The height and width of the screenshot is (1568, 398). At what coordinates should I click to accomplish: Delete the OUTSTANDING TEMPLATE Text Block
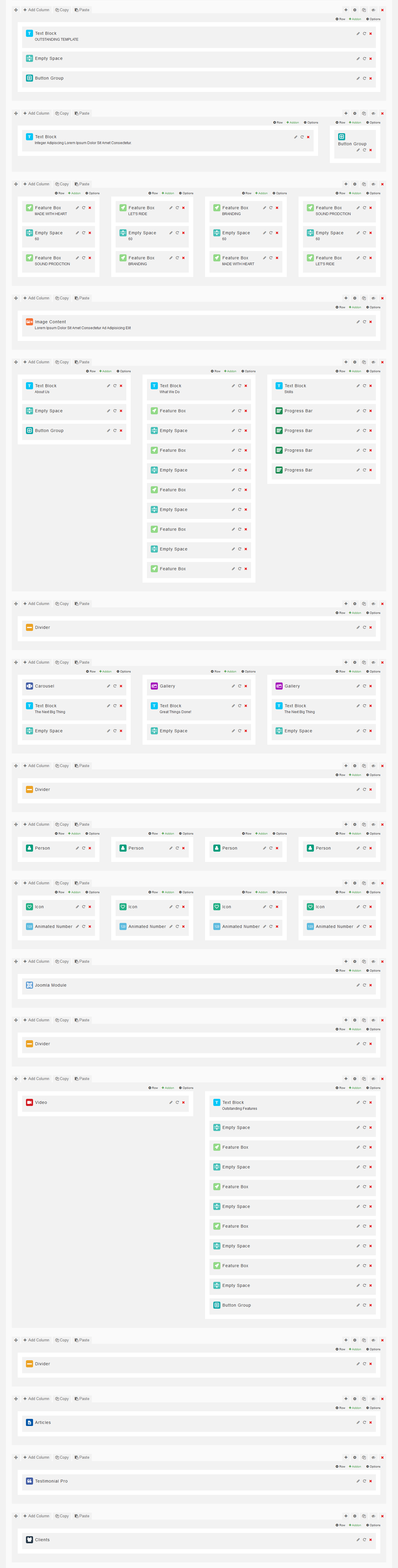tap(371, 34)
